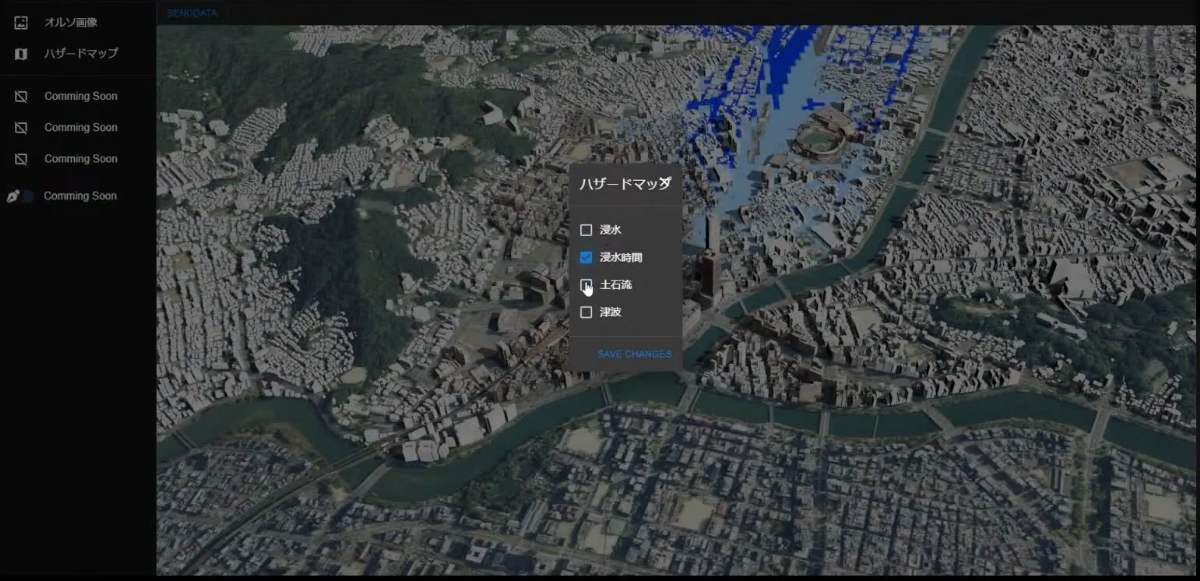Open the SENDDATA tab
The height and width of the screenshot is (581, 1200).
(x=193, y=13)
